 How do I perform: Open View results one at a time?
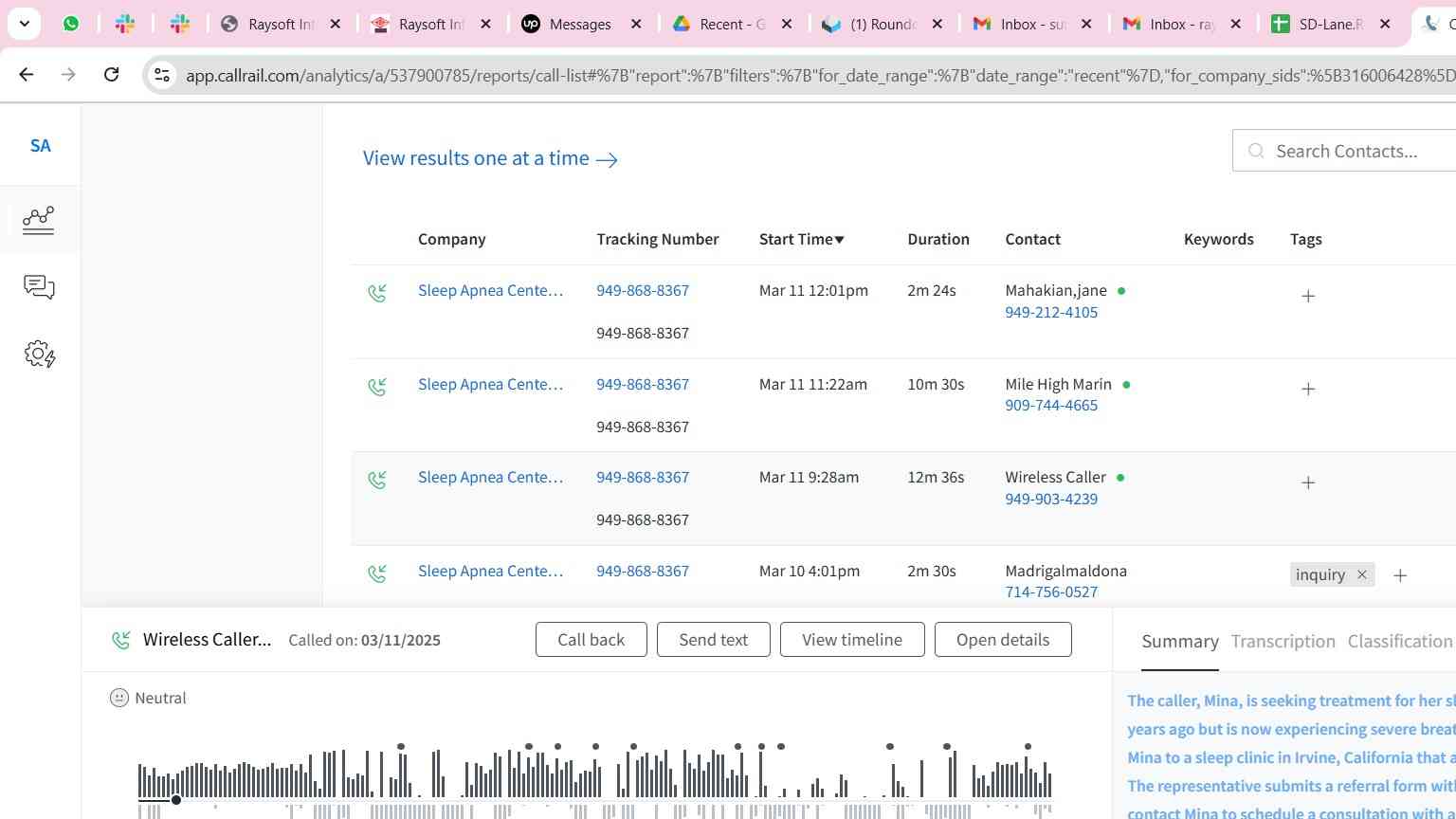click(x=490, y=158)
